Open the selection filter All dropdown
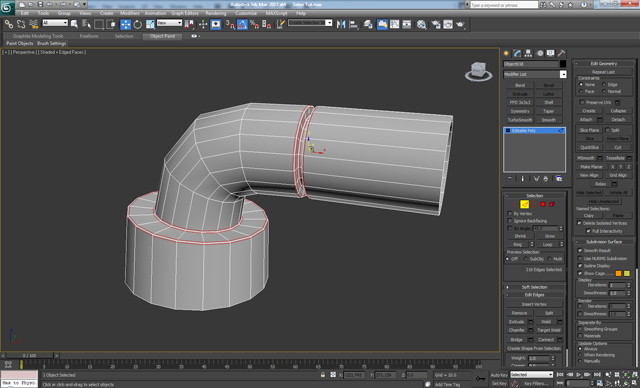 55,23
